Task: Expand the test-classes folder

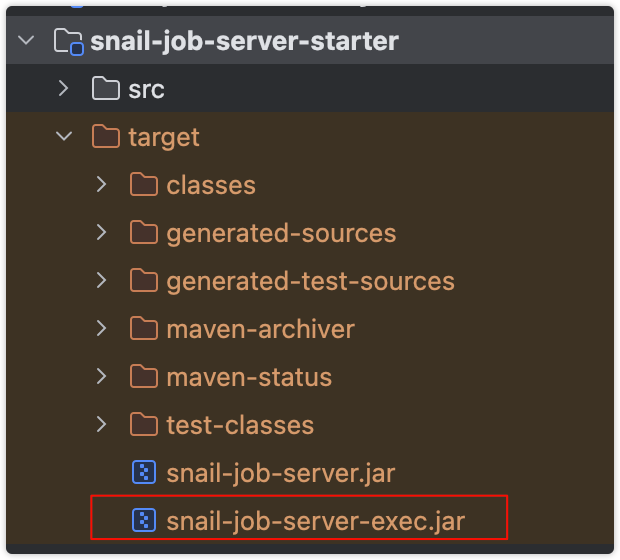Action: pos(101,424)
